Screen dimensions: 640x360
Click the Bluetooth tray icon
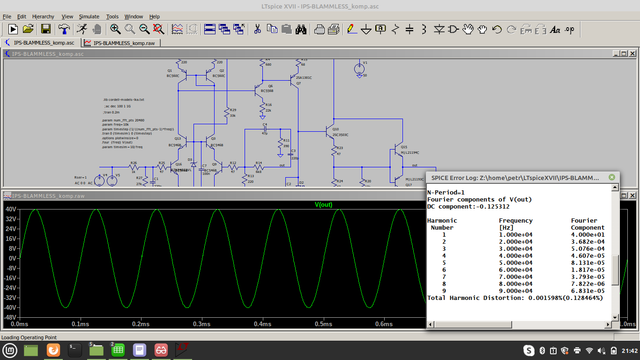click(x=542, y=351)
